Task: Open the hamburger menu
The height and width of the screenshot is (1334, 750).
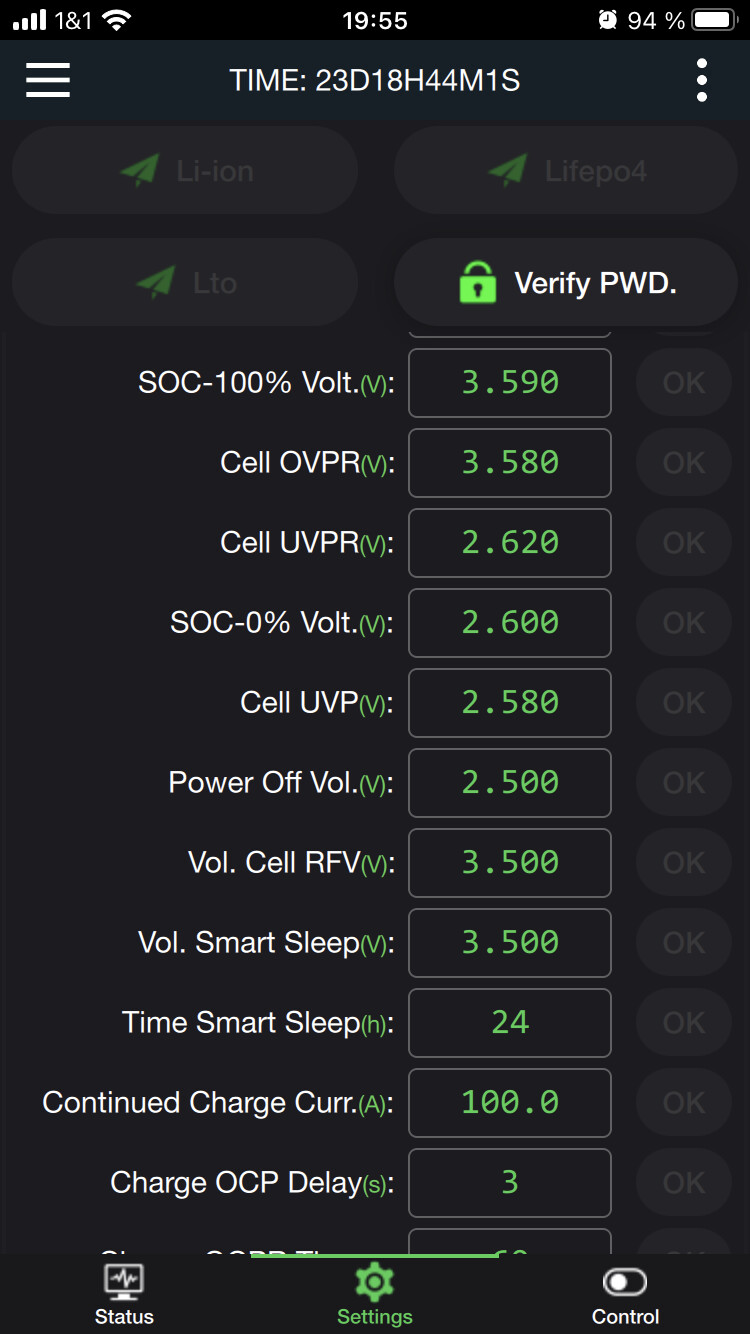Action: pos(48,80)
